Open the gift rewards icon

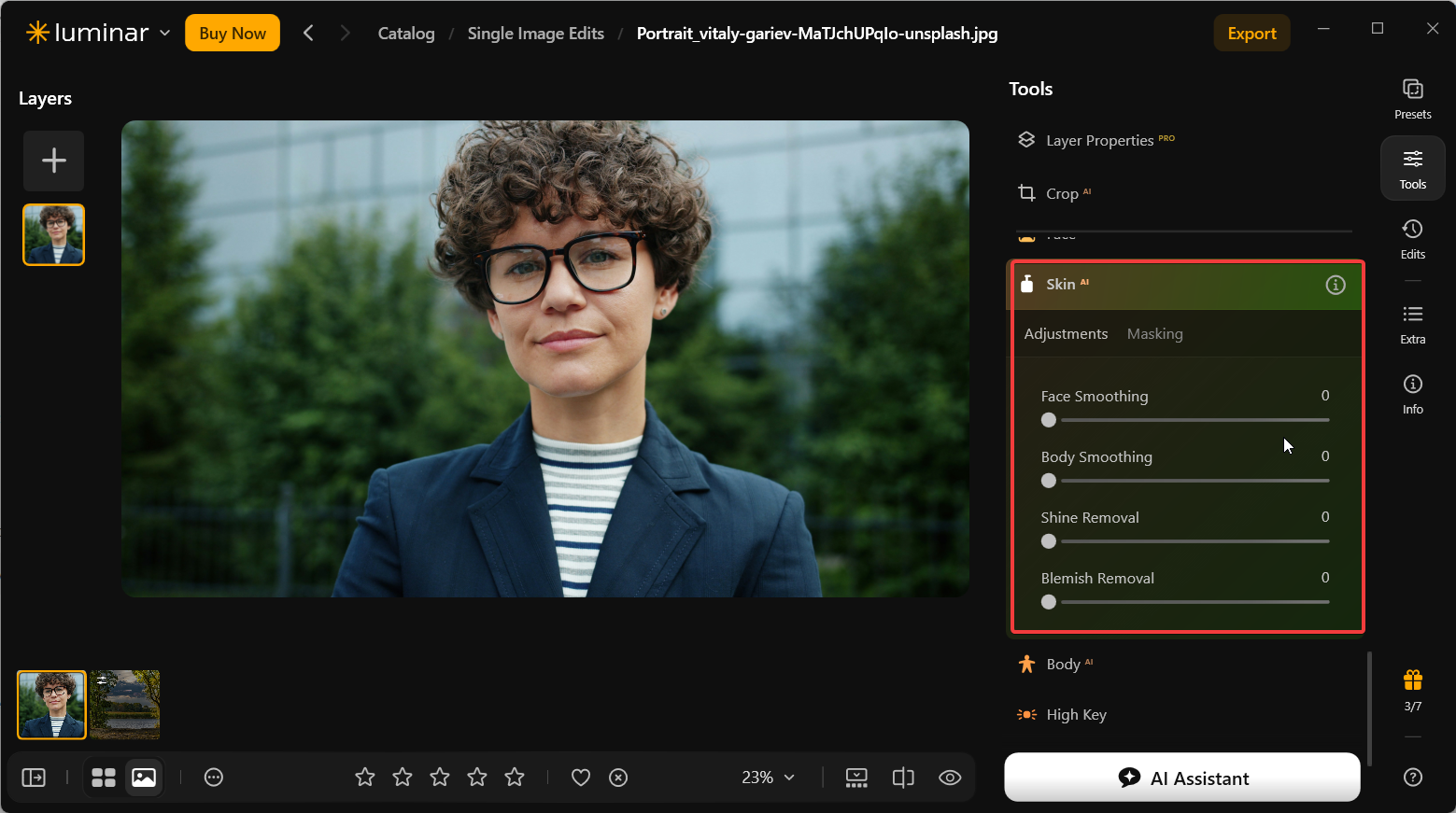(1412, 680)
